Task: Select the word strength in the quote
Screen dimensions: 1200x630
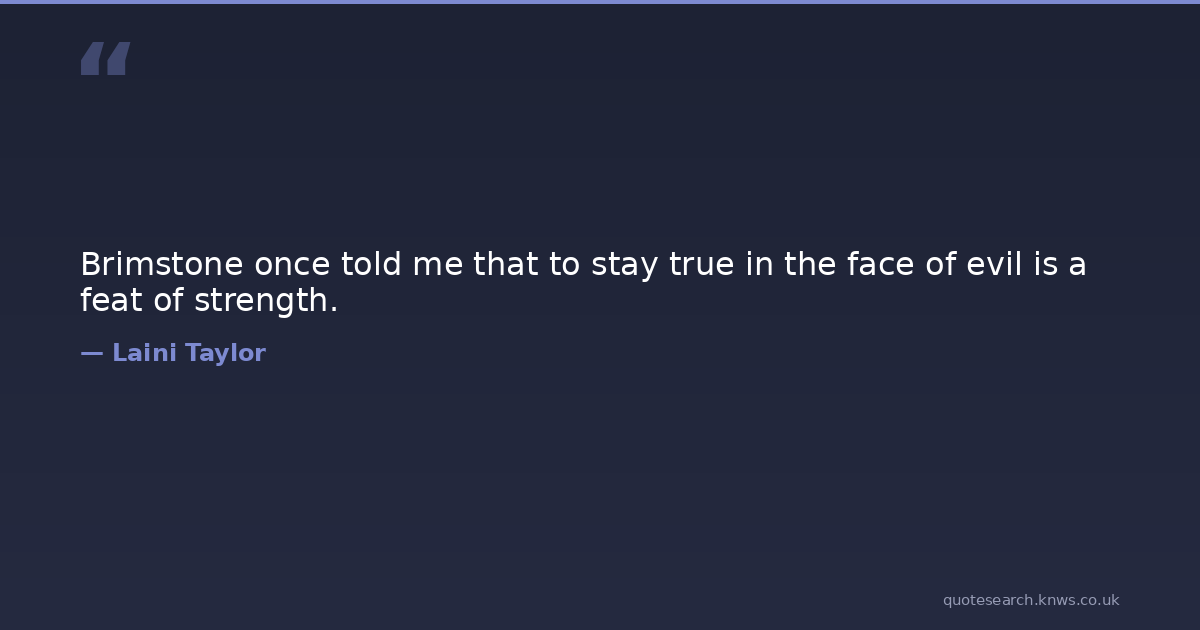Action: (x=260, y=301)
